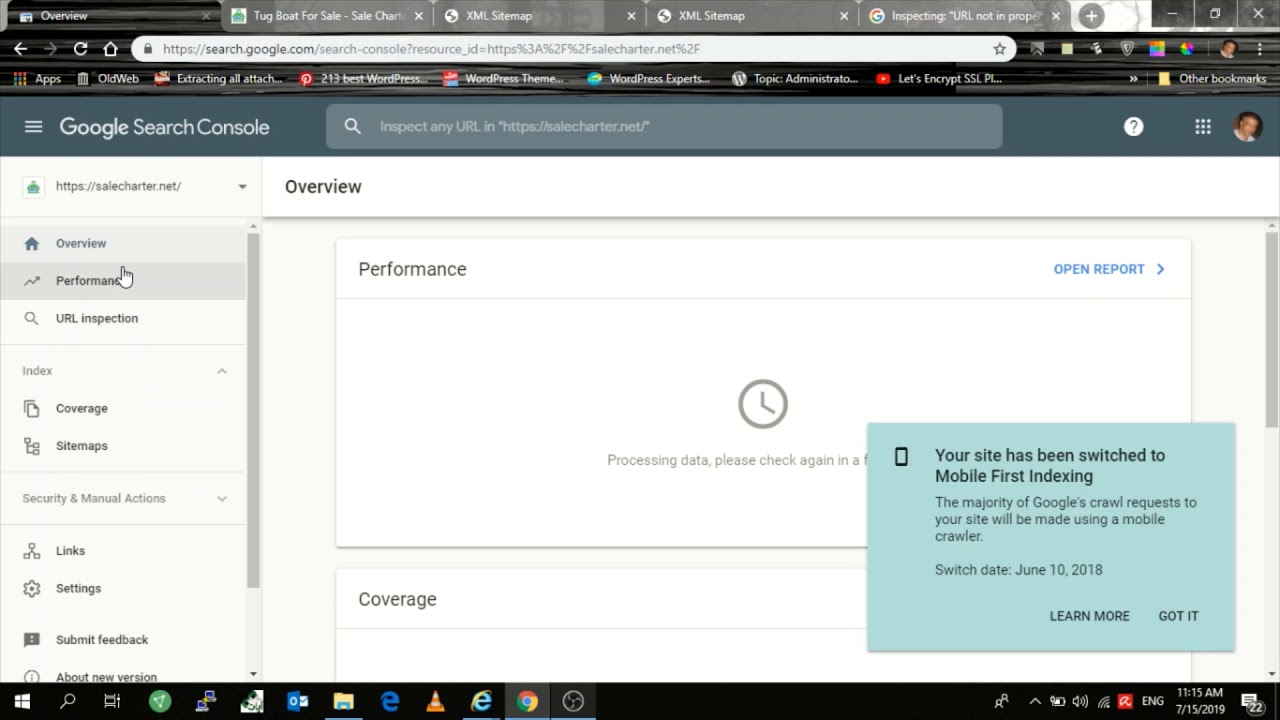Open the OldWeb bookmark
This screenshot has width=1280, height=720.
pos(108,79)
